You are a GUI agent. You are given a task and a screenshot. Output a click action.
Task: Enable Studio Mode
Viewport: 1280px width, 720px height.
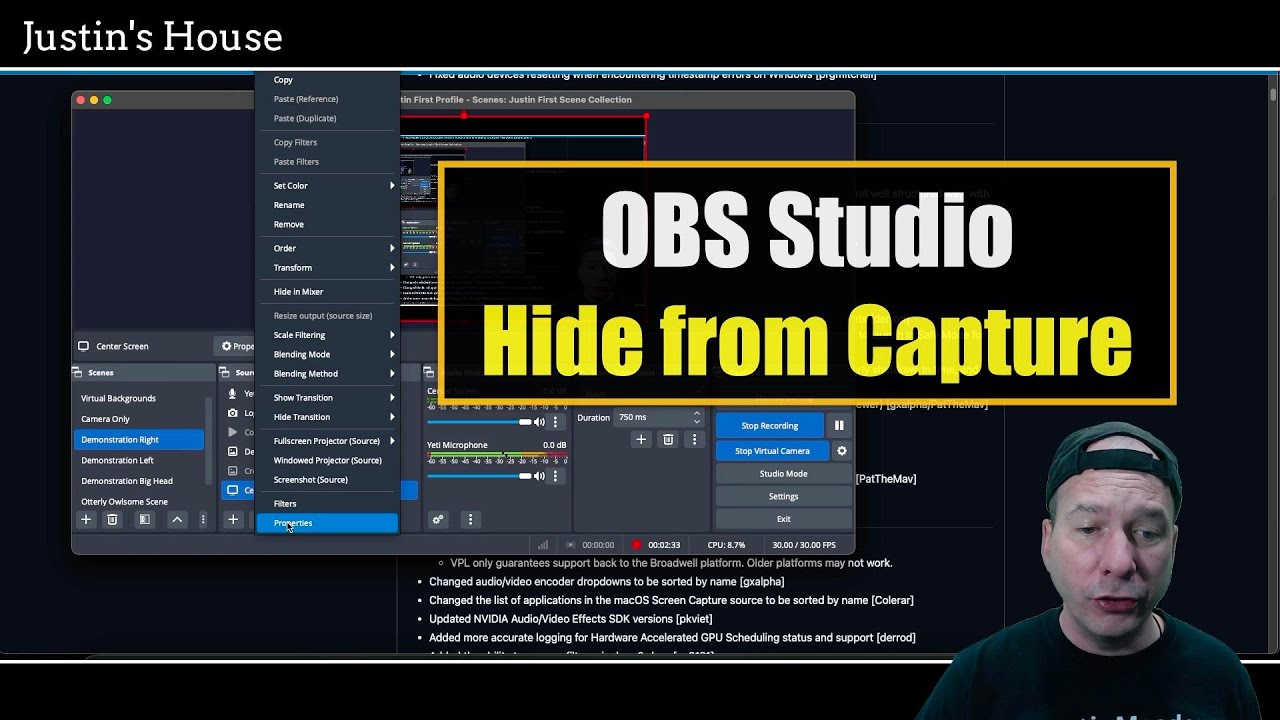point(783,474)
